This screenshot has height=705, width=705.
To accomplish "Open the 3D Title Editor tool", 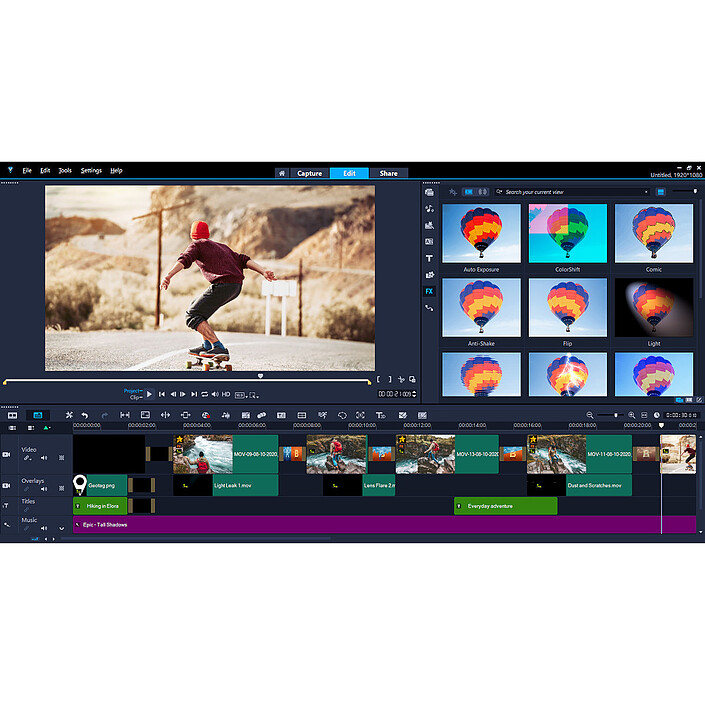I will click(380, 415).
